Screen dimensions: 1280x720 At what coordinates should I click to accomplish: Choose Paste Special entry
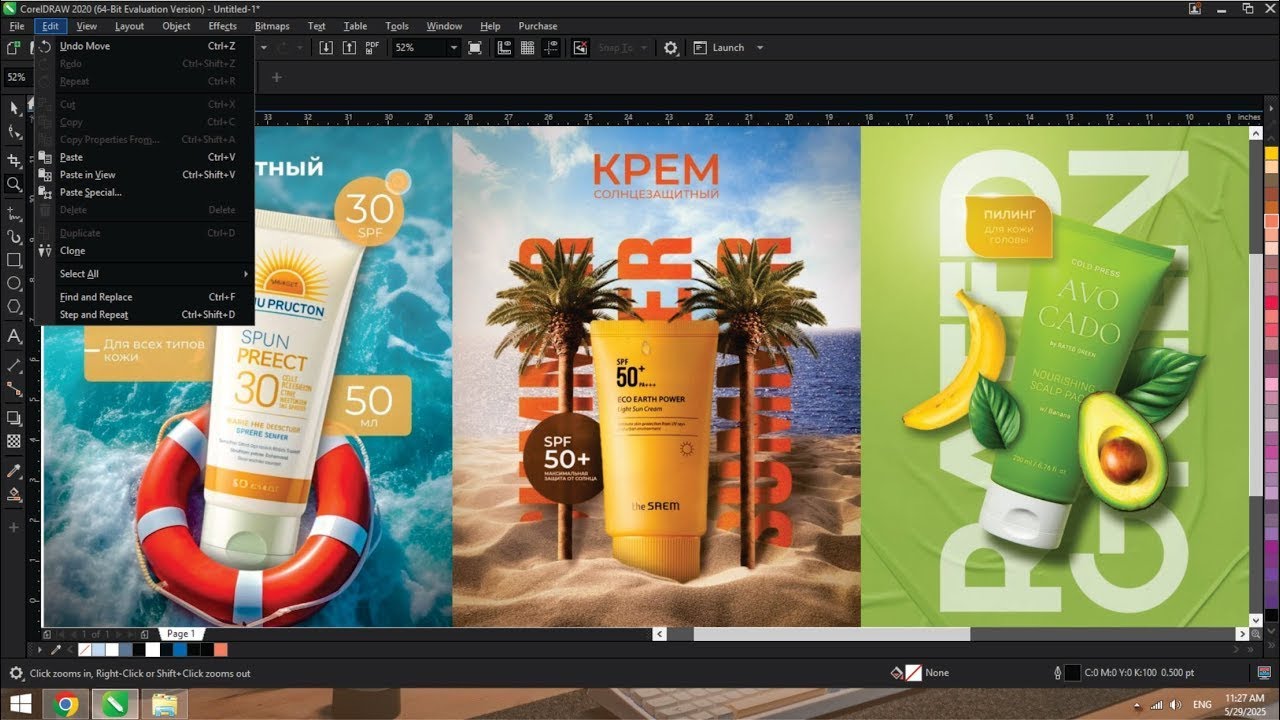[x=145, y=192]
